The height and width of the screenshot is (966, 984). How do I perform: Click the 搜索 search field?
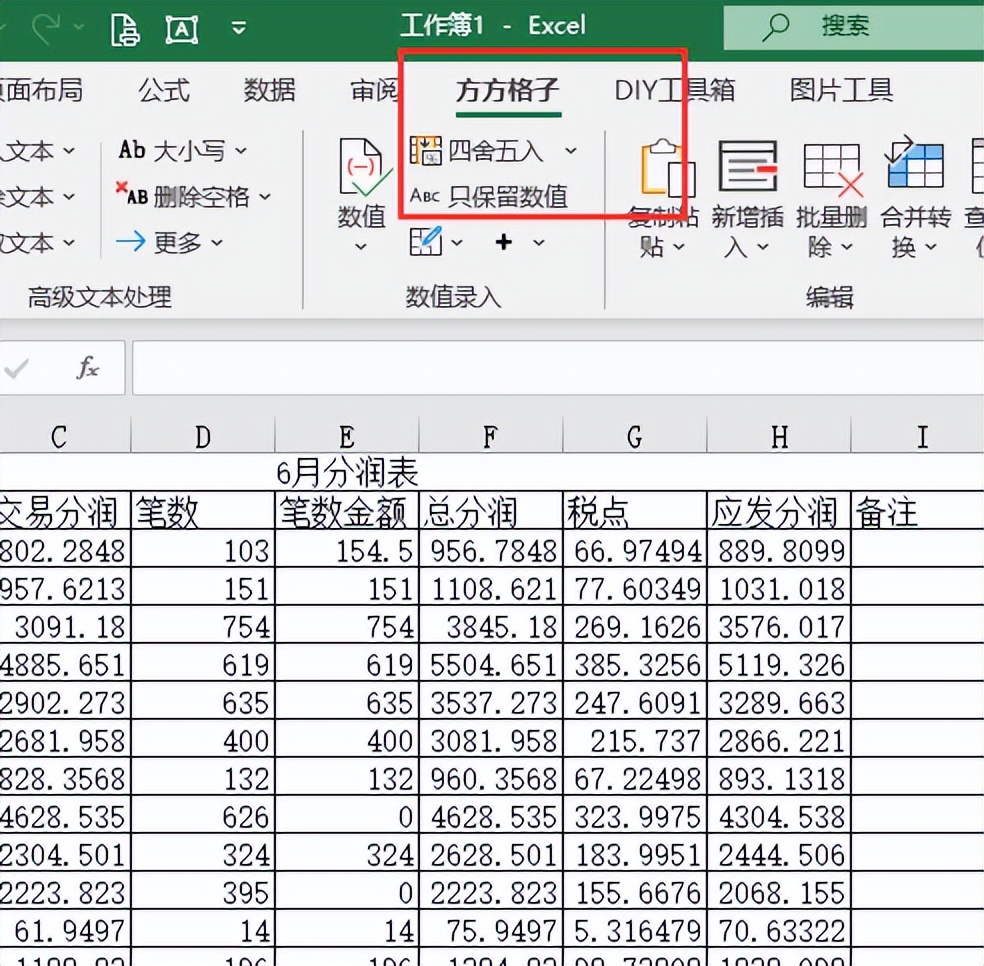pos(844,26)
